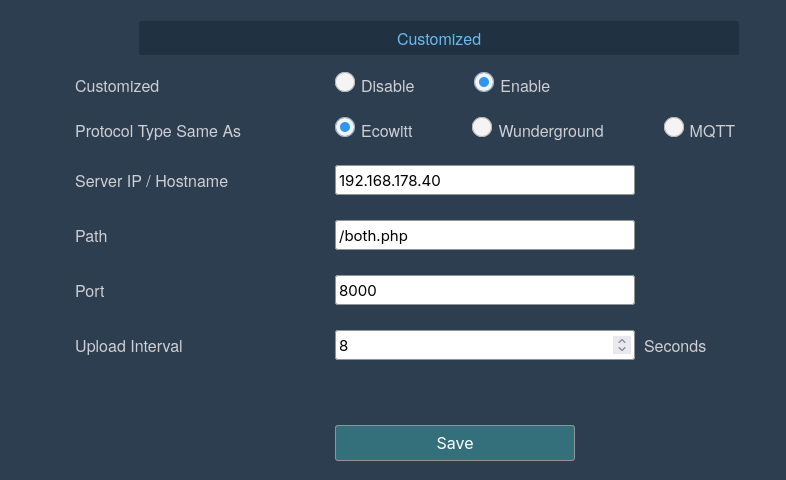Click the 'Path' label text

[91, 236]
